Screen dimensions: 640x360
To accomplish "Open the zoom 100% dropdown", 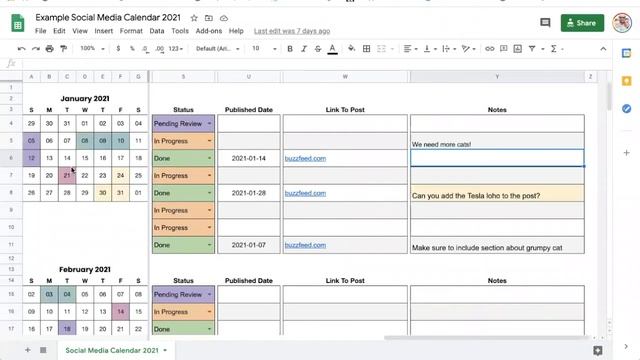I will pyautogui.click(x=92, y=49).
